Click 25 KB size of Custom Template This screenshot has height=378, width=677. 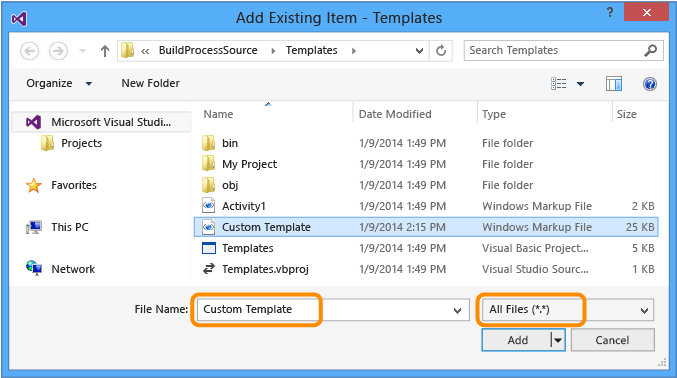[640, 227]
